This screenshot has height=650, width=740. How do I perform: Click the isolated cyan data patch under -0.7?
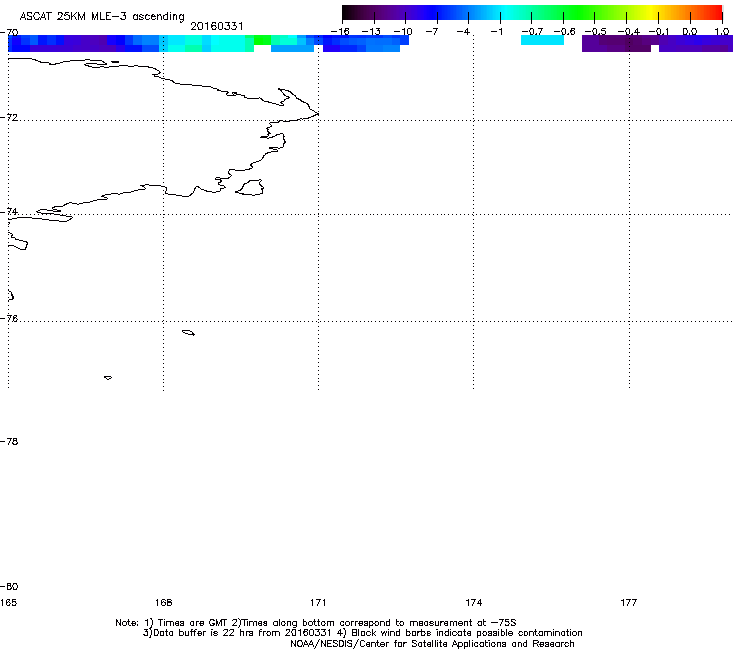(542, 40)
